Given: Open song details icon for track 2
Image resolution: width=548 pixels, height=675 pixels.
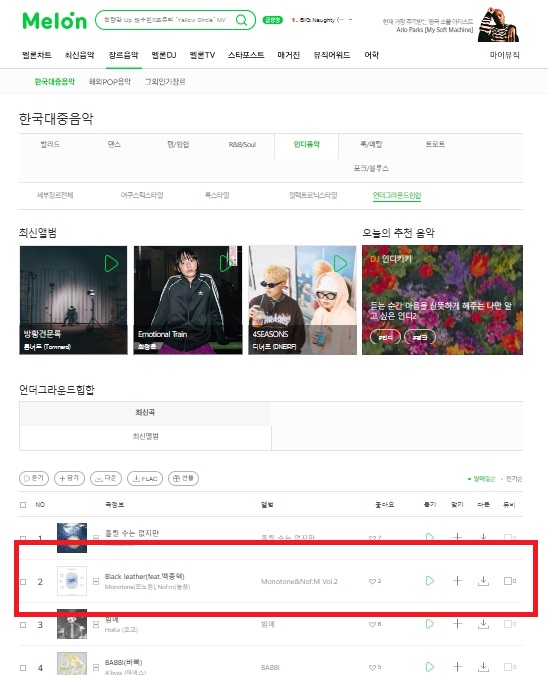Looking at the screenshot, I should click(96, 581).
